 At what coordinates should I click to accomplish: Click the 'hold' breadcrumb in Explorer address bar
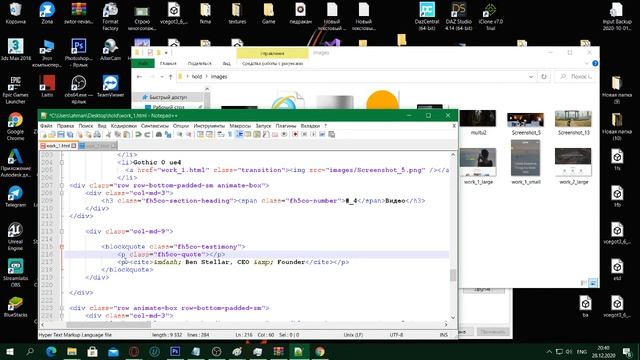pyautogui.click(x=197, y=77)
